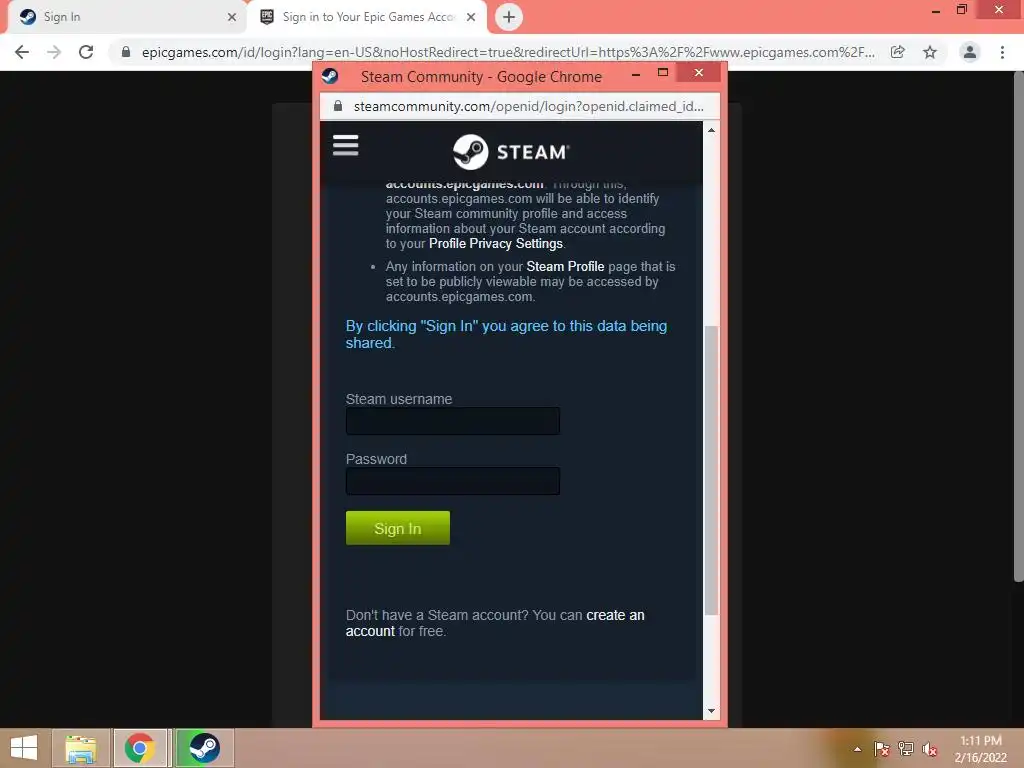Reload the Epic Games page
1024x768 pixels.
(86, 52)
